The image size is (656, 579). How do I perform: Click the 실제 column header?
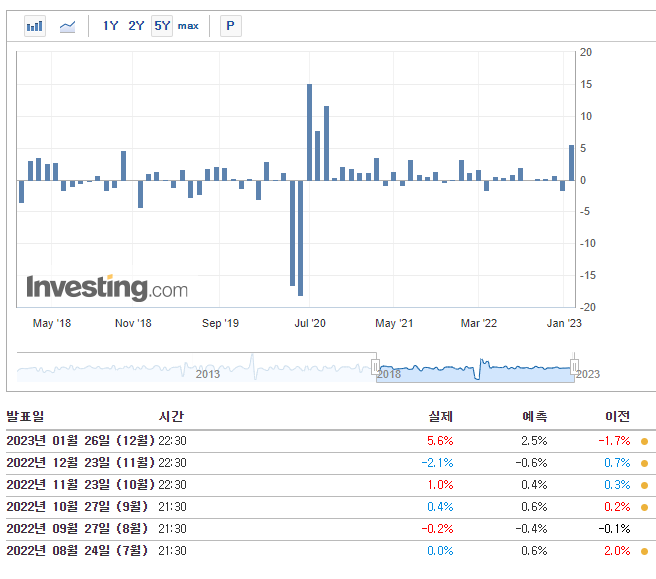click(x=441, y=416)
